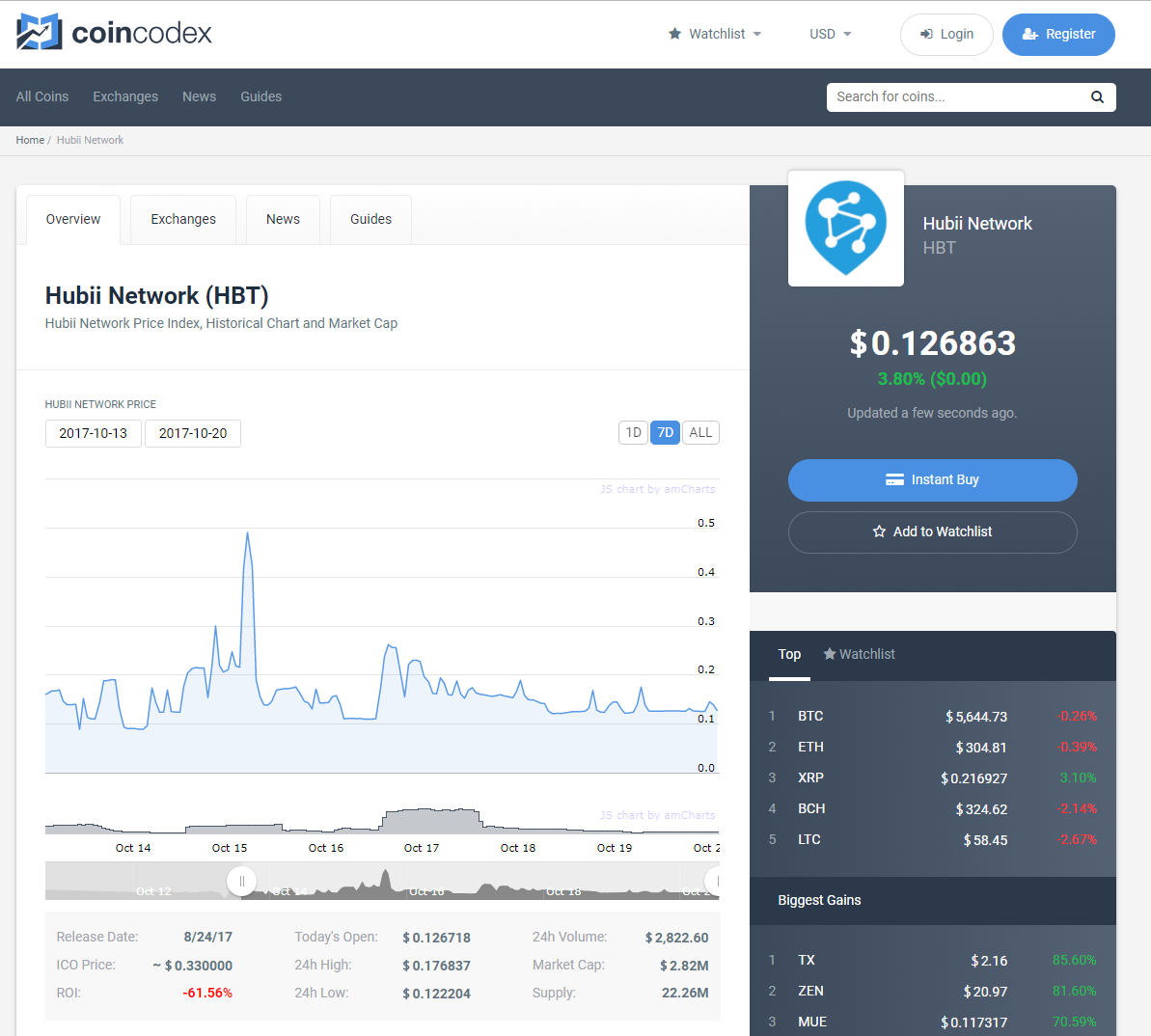Click the Release Date value 8/24/17
1151x1036 pixels.
207,937
